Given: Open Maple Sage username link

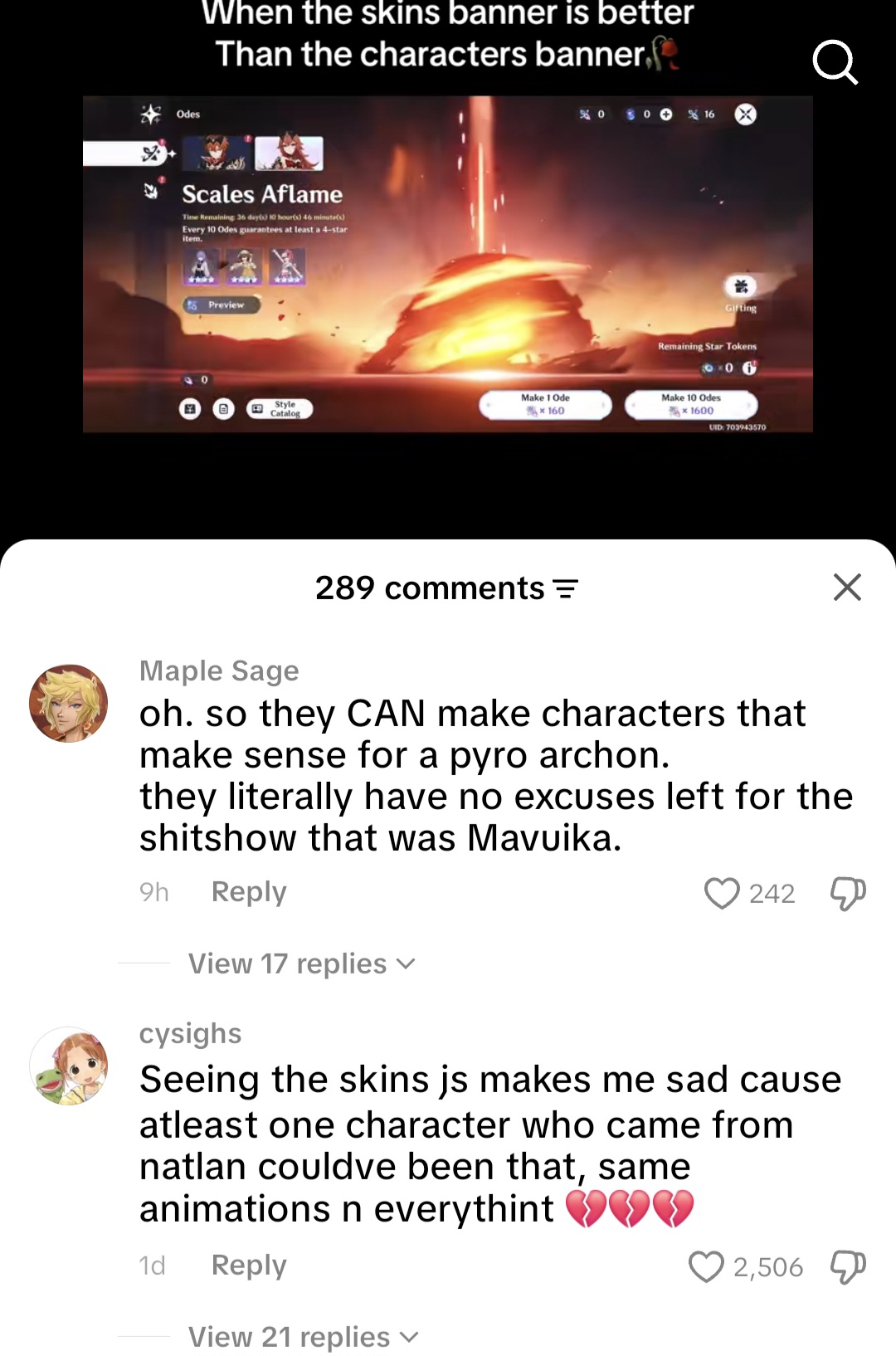Looking at the screenshot, I should point(219,670).
